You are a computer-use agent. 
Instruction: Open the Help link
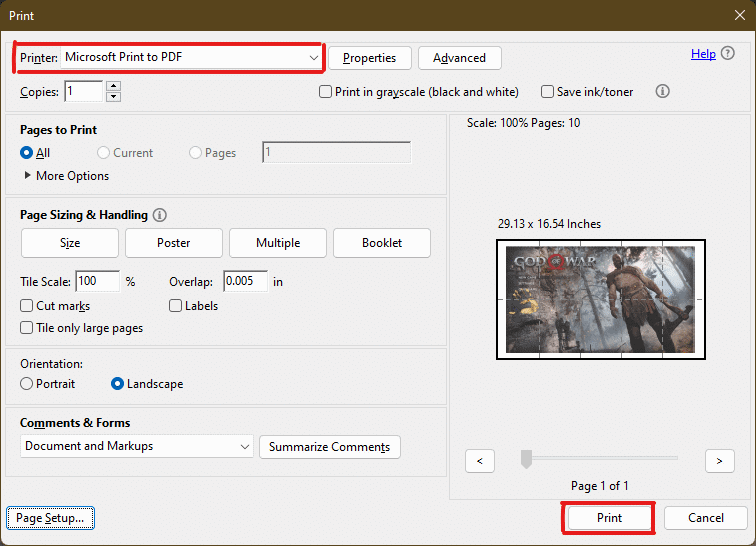(703, 54)
